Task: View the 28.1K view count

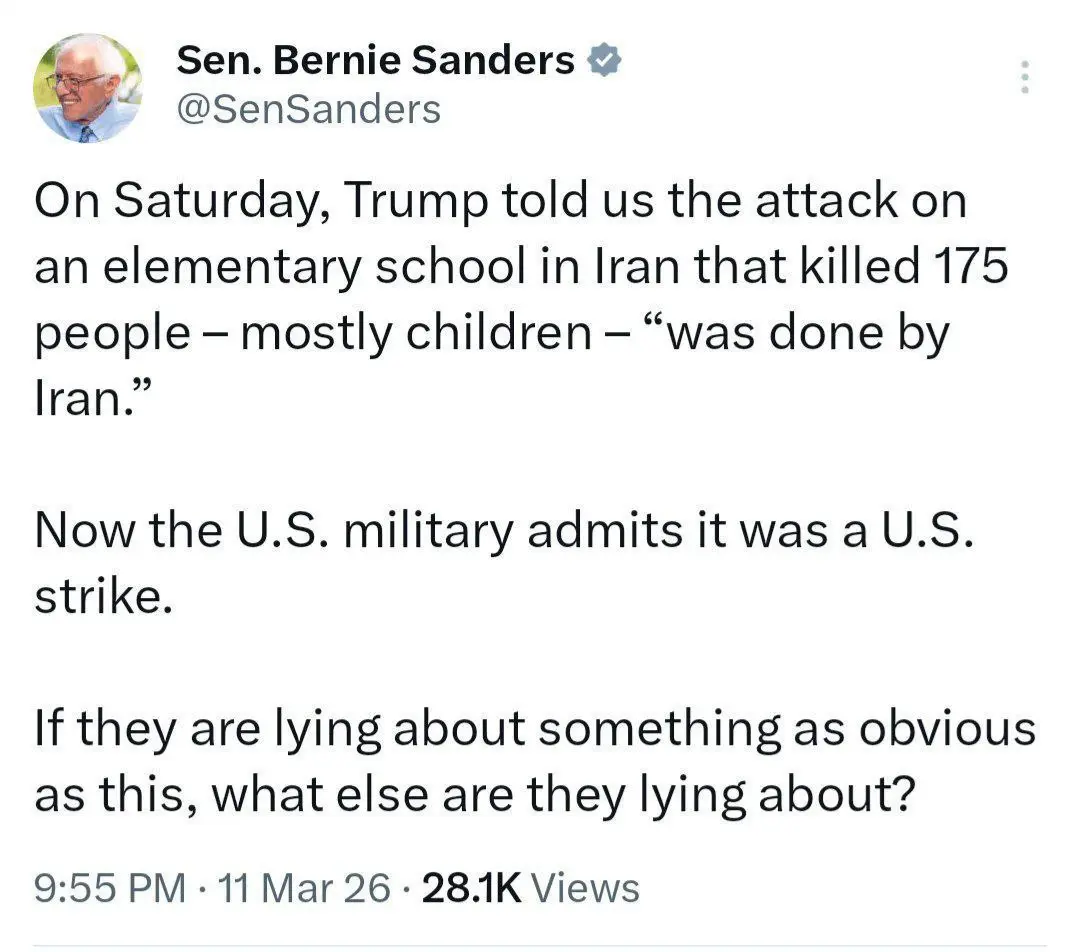Action: coord(472,887)
